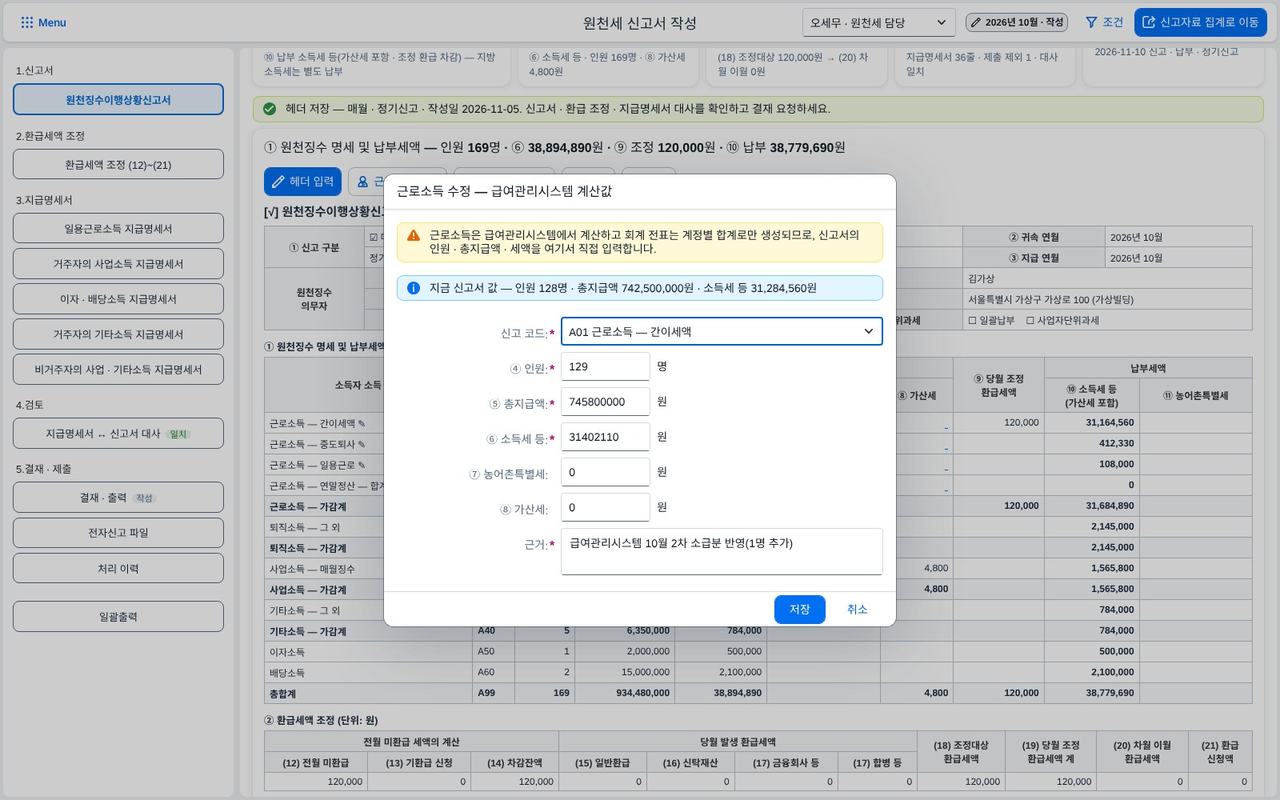Open the Menu grid icon
Screen dimensions: 1280x800
(27, 22)
